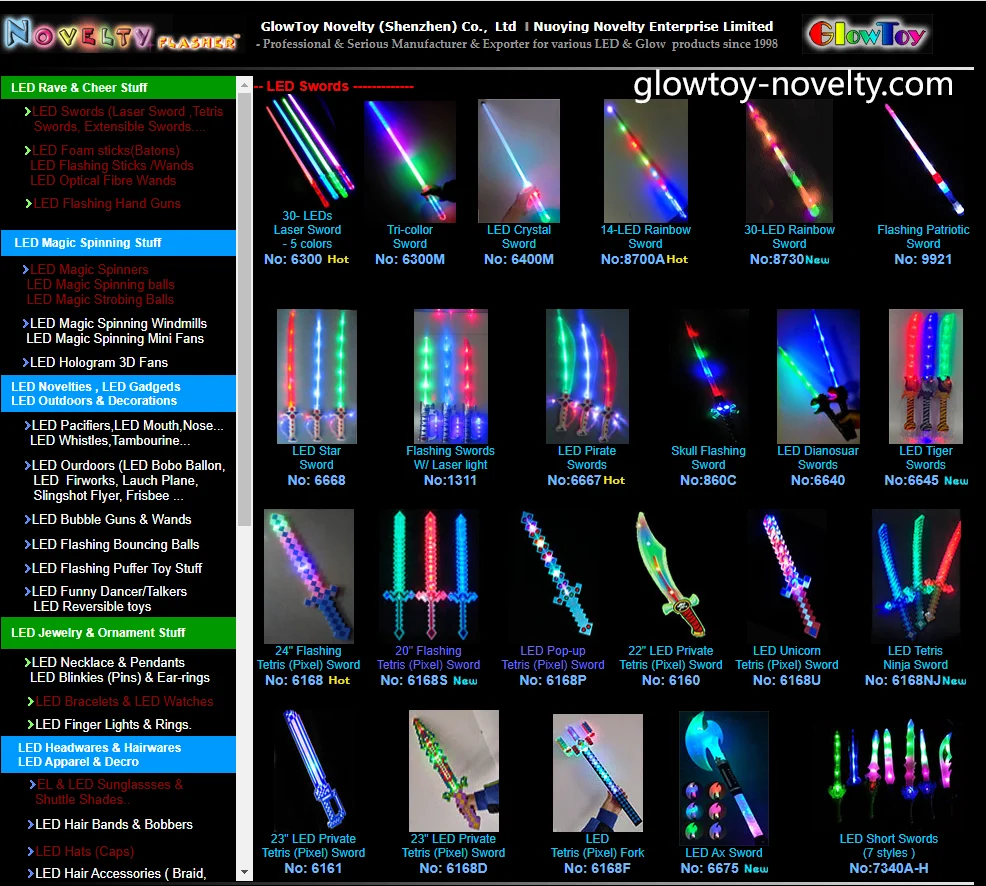Select the LED Magic Spinning Stuff category
The width and height of the screenshot is (986, 886).
(118, 243)
